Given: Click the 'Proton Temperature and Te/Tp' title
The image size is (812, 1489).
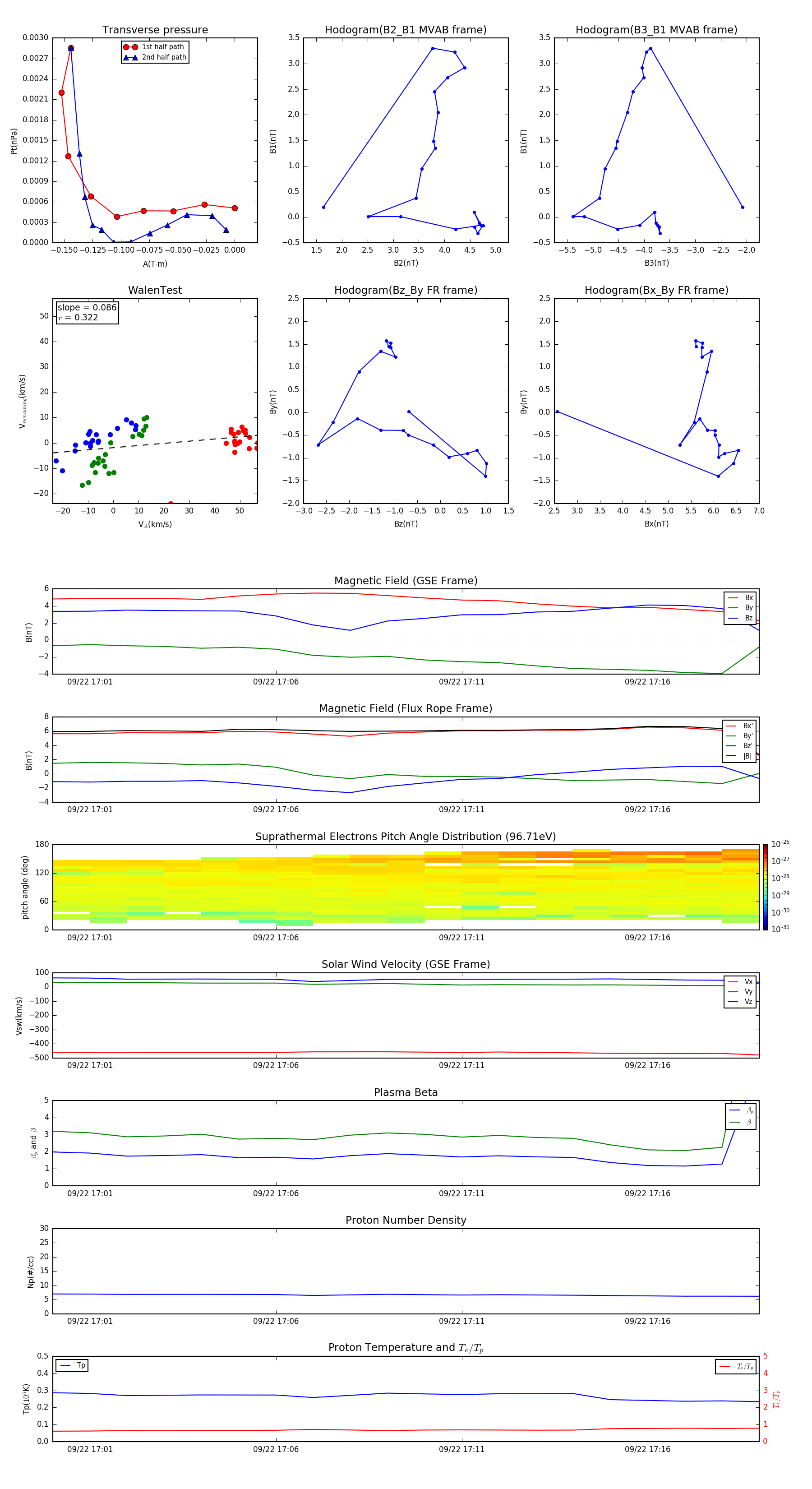Looking at the screenshot, I should [406, 1348].
